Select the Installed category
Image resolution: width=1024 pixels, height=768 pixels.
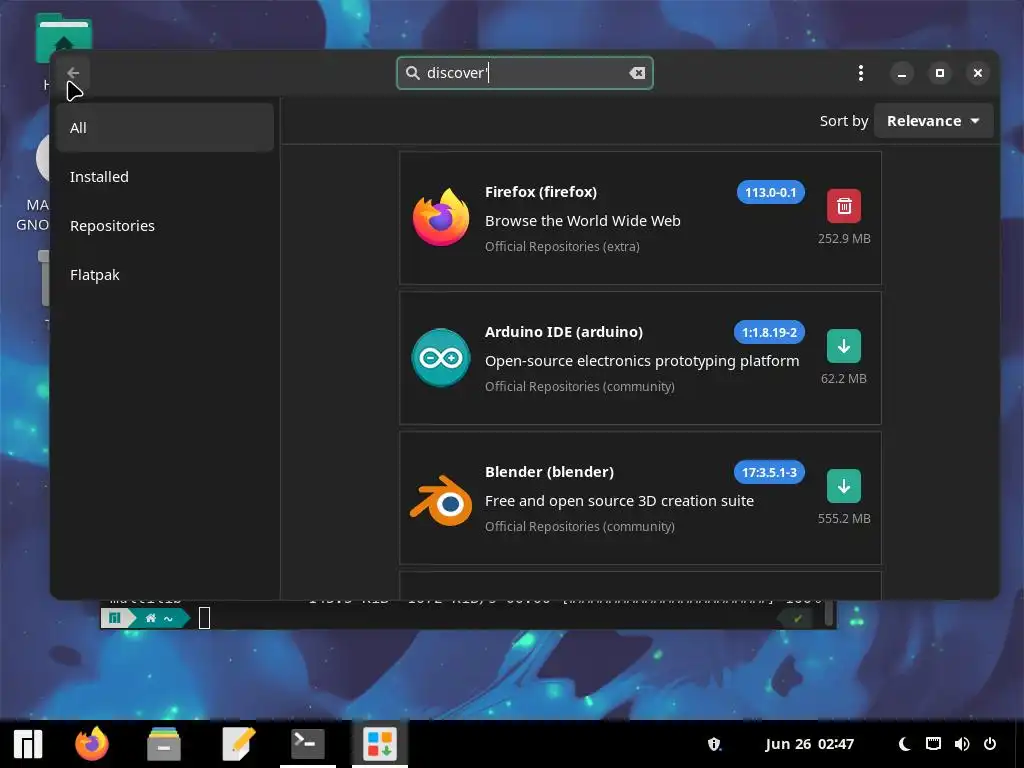pos(165,177)
